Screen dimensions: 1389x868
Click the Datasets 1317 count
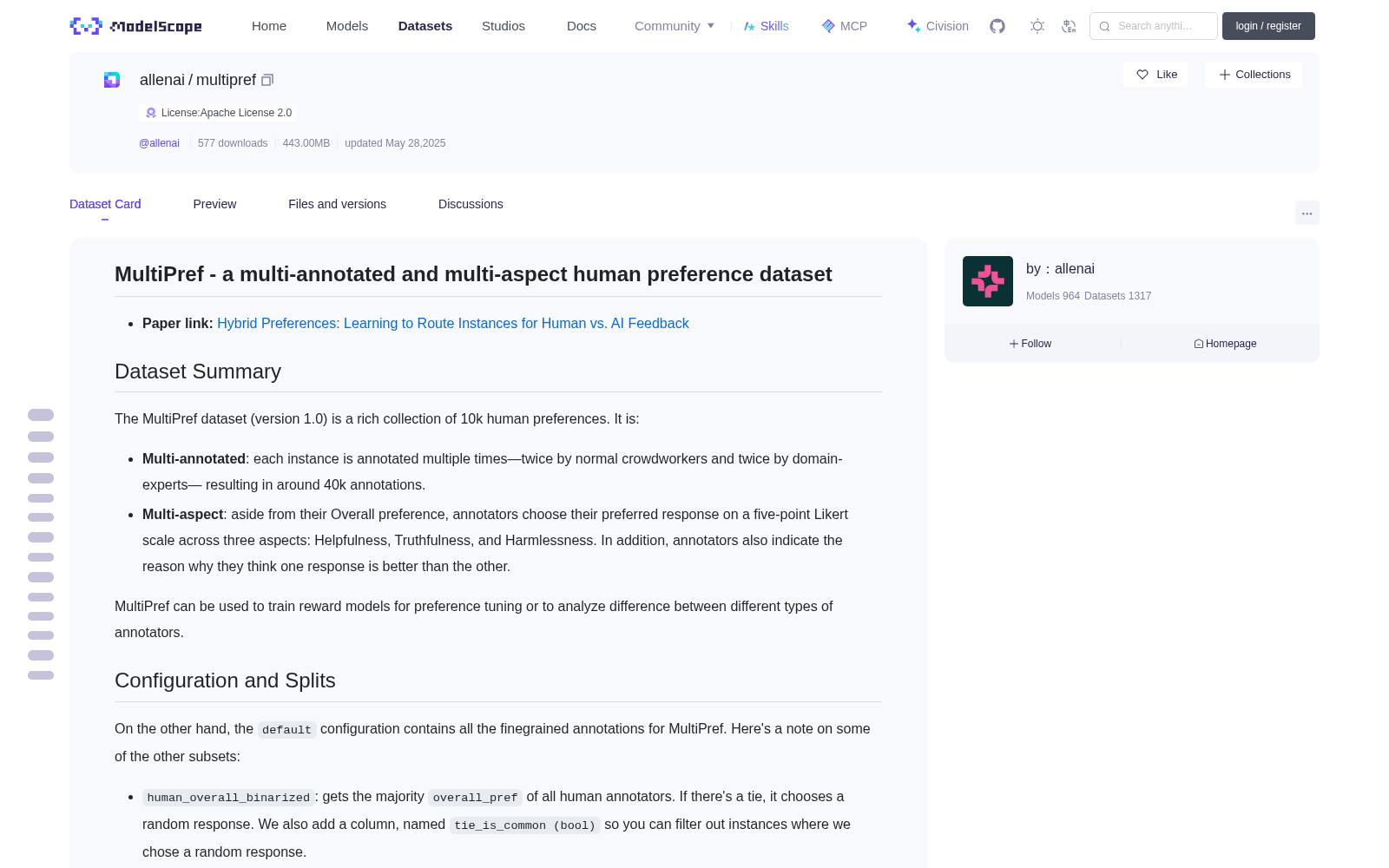(1118, 296)
